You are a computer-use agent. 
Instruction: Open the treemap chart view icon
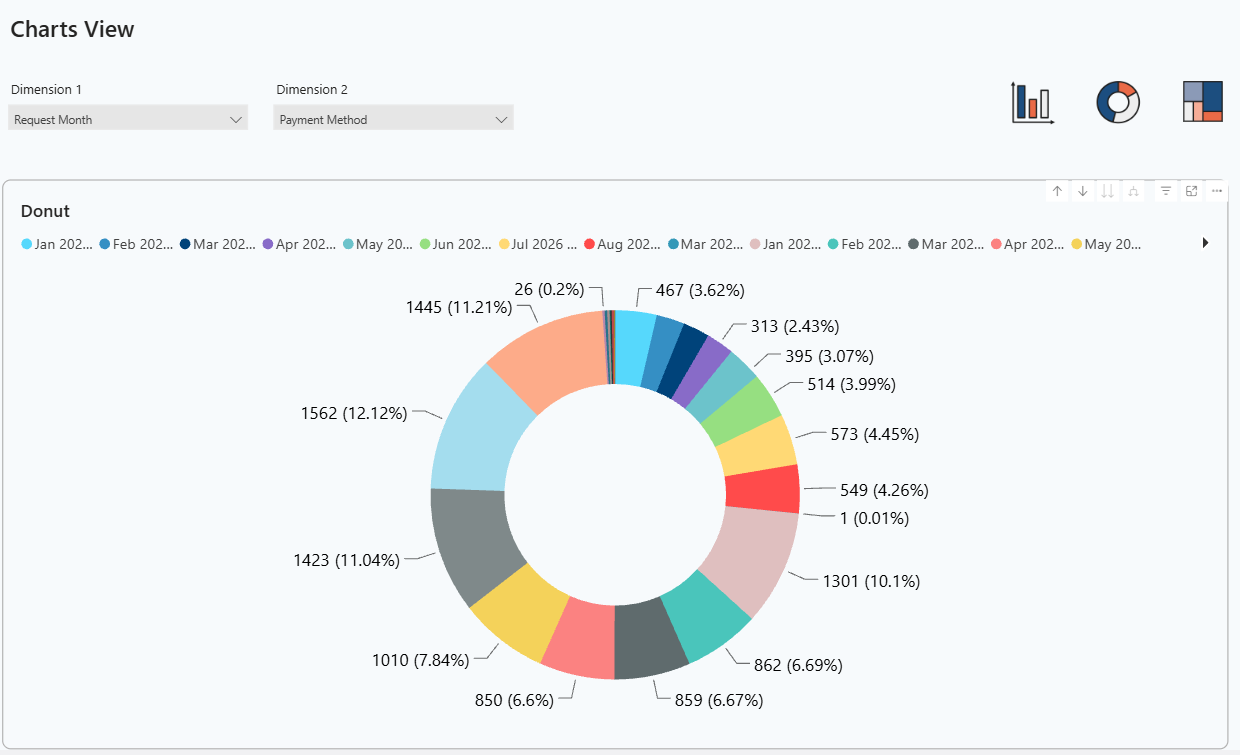(1202, 101)
